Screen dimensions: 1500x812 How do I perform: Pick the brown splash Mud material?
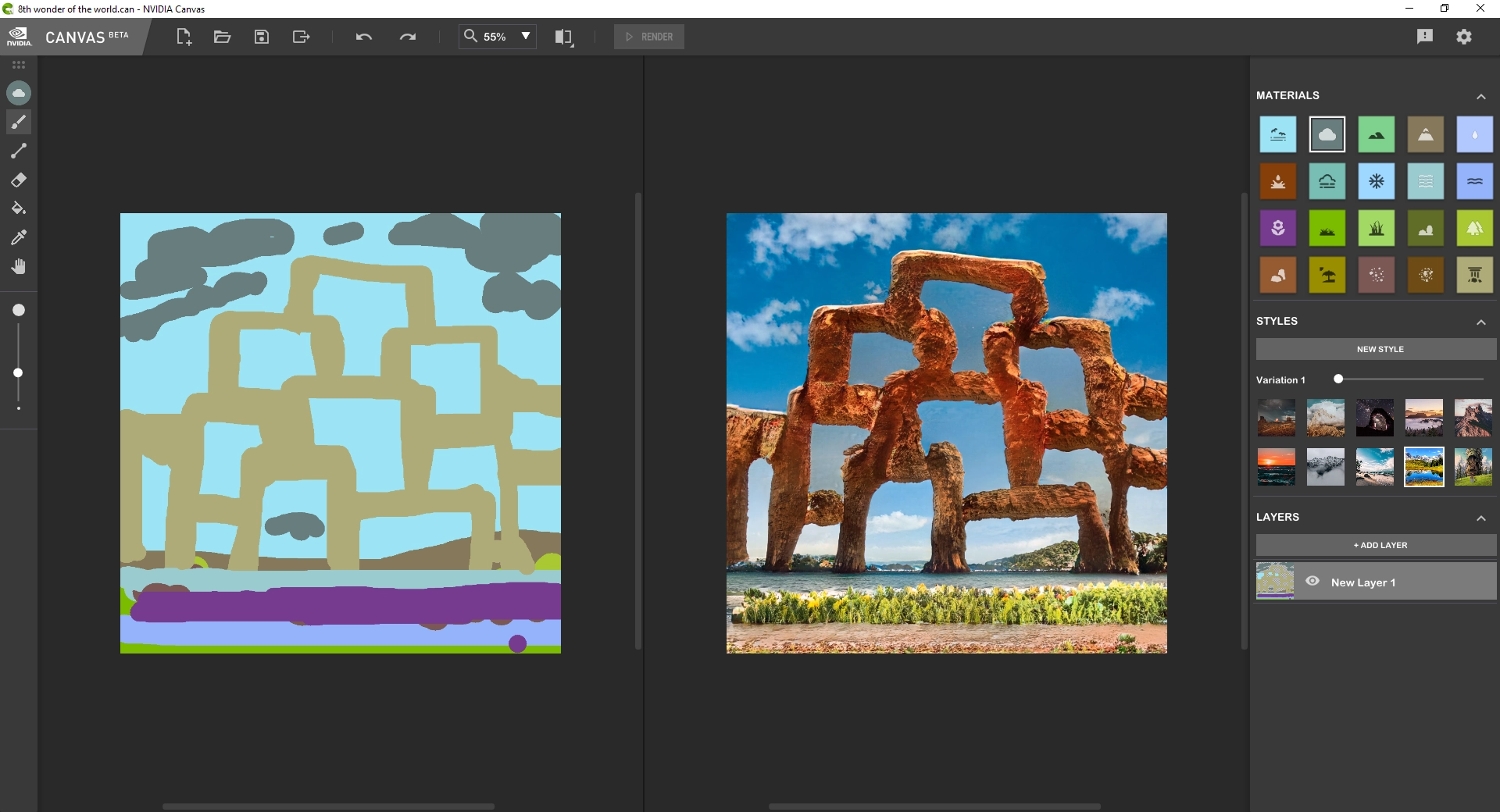click(x=1278, y=181)
